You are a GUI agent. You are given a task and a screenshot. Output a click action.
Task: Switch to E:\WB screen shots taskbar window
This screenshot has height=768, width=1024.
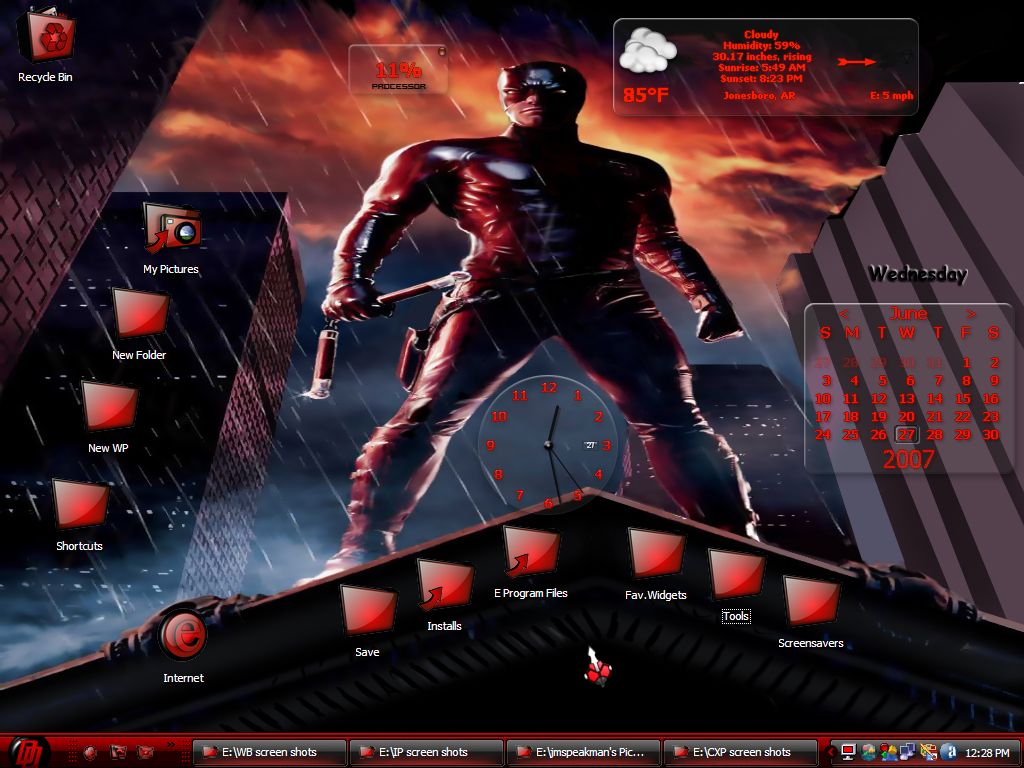coord(269,752)
